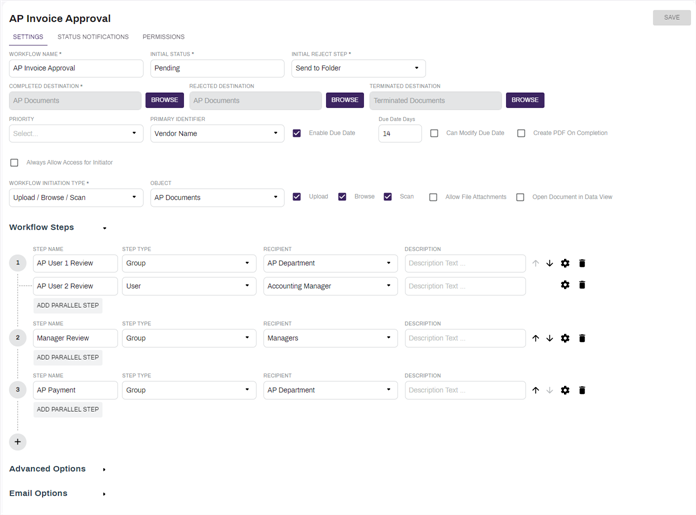The image size is (696, 515).
Task: Delete the AP Payment step
Action: tap(582, 390)
